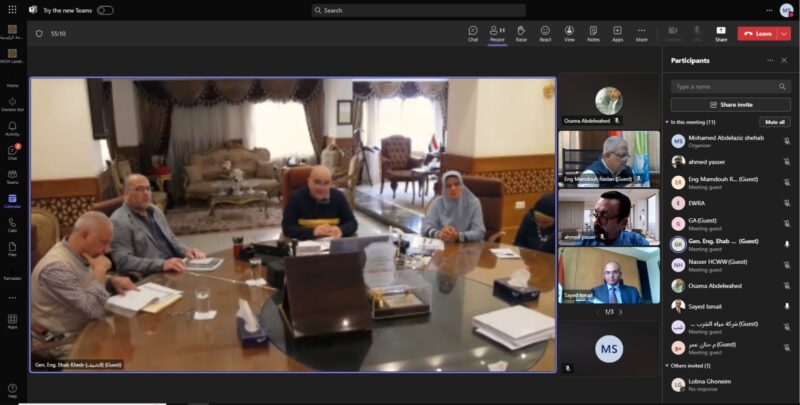This screenshot has height=405, width=800.
Task: Toggle the Camera in meeting toolbar
Action: coord(673,32)
